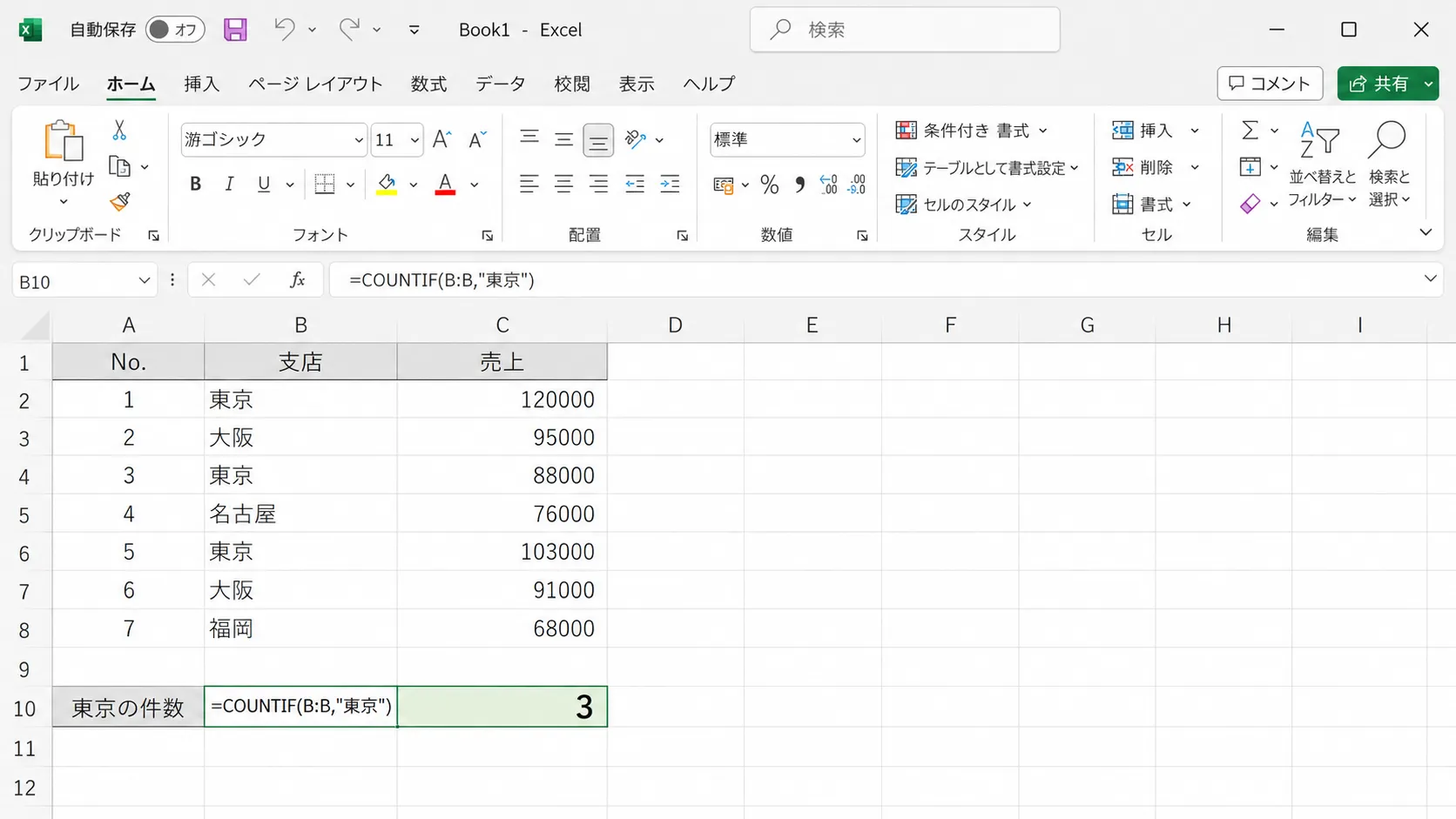The width and height of the screenshot is (1456, 819).
Task: Click the 書式 cells button
Action: (x=1144, y=205)
